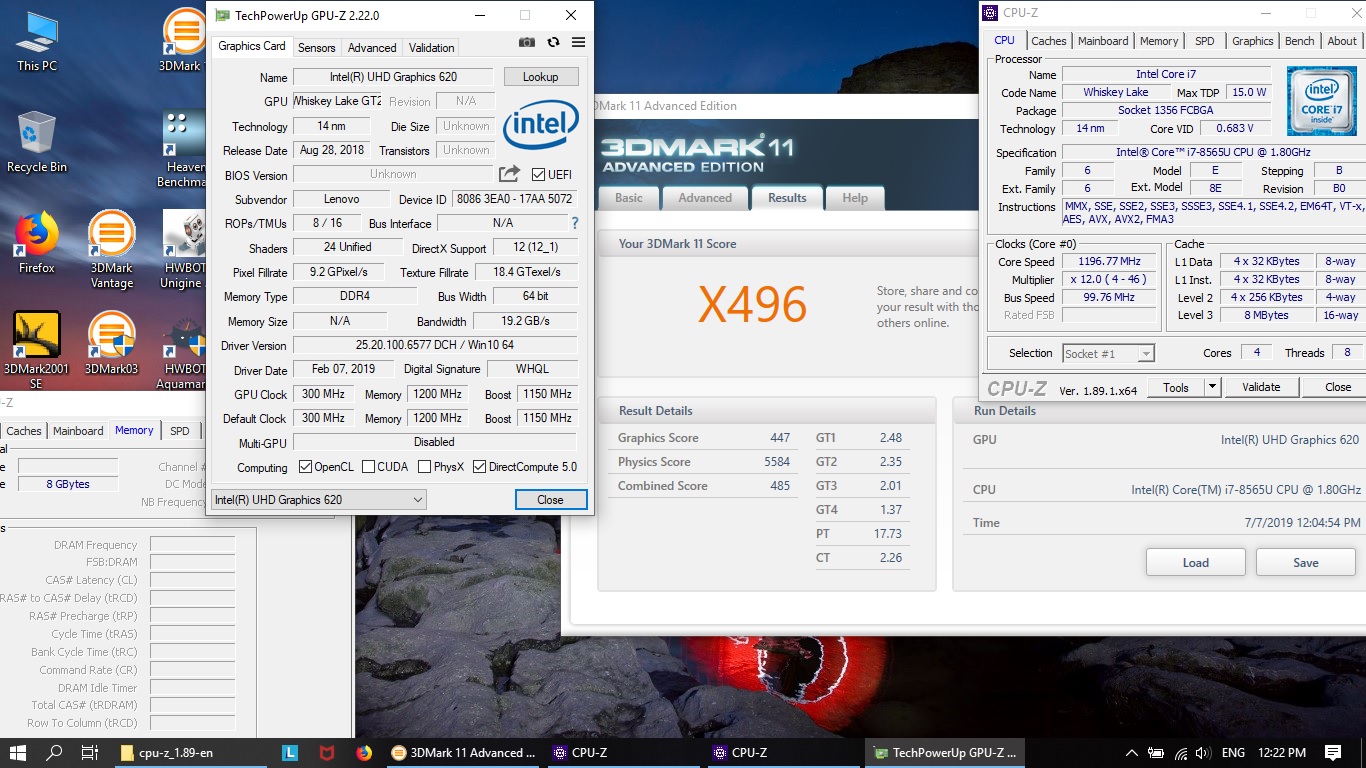This screenshot has width=1366, height=768.
Task: Click the Bus Interface question mark icon
Action: click(574, 223)
